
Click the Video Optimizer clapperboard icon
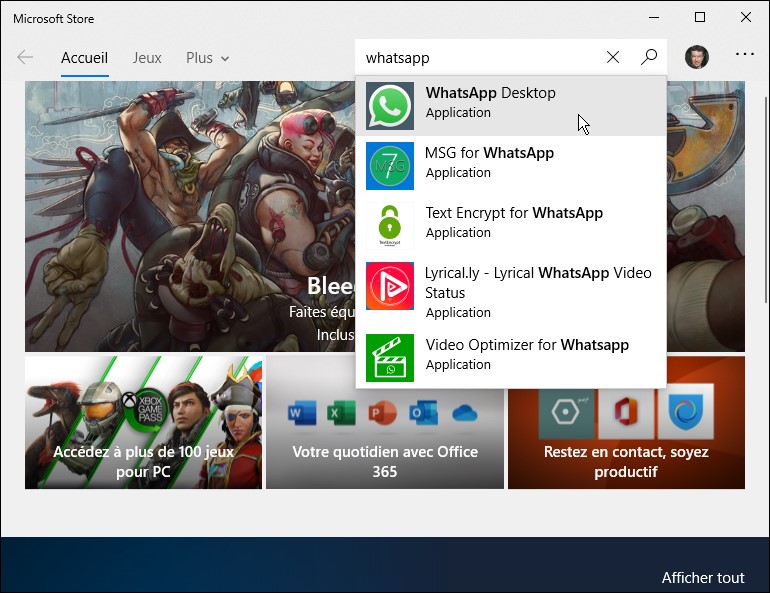pyautogui.click(x=390, y=358)
